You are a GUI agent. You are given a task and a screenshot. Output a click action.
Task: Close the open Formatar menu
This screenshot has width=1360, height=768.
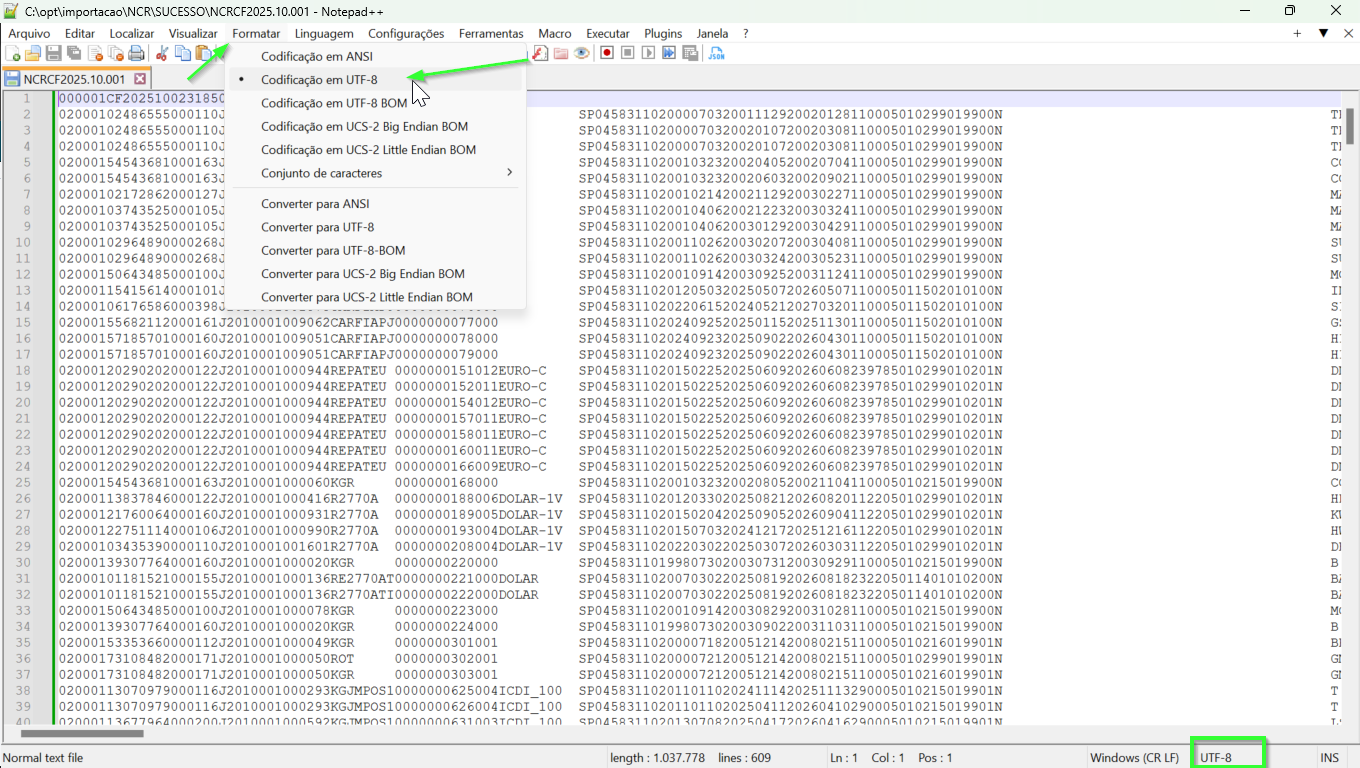click(x=256, y=33)
